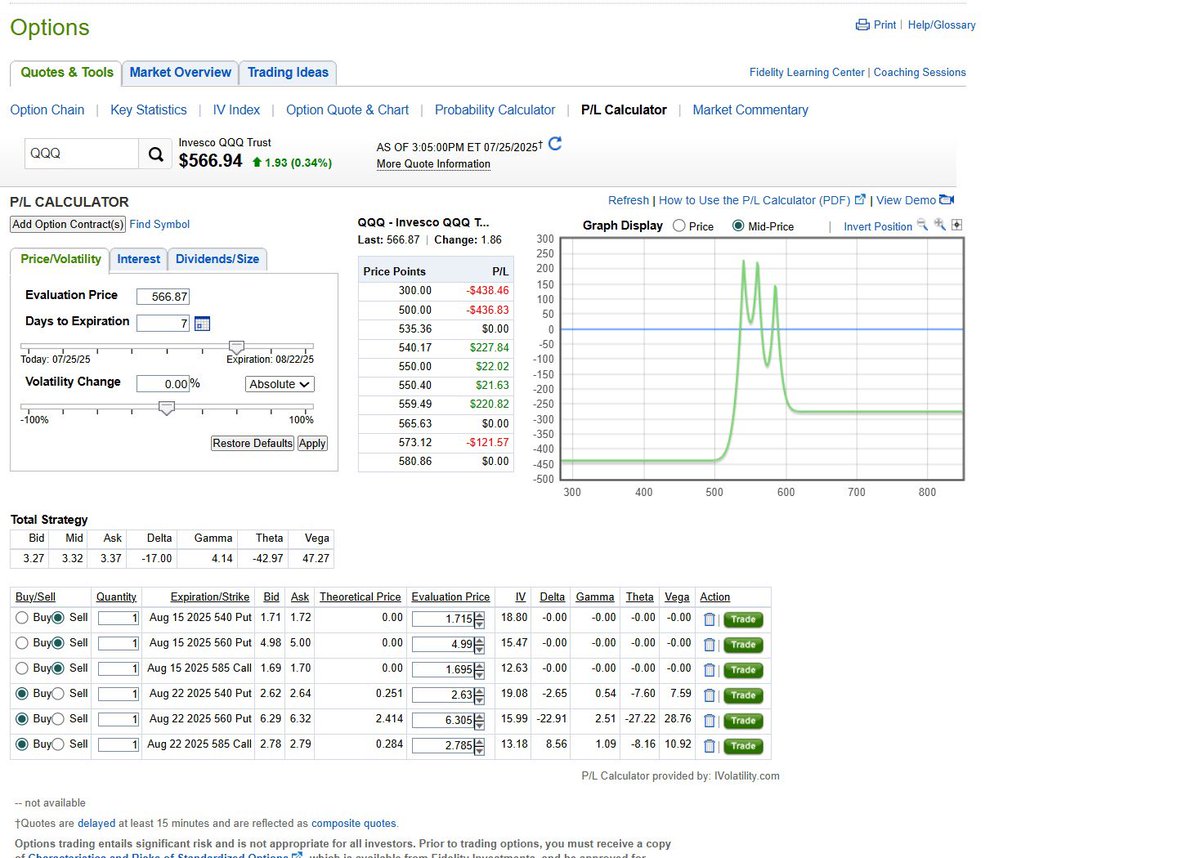Open the Price/Volatility settings tab
This screenshot has height=858, width=1200.
[61, 259]
